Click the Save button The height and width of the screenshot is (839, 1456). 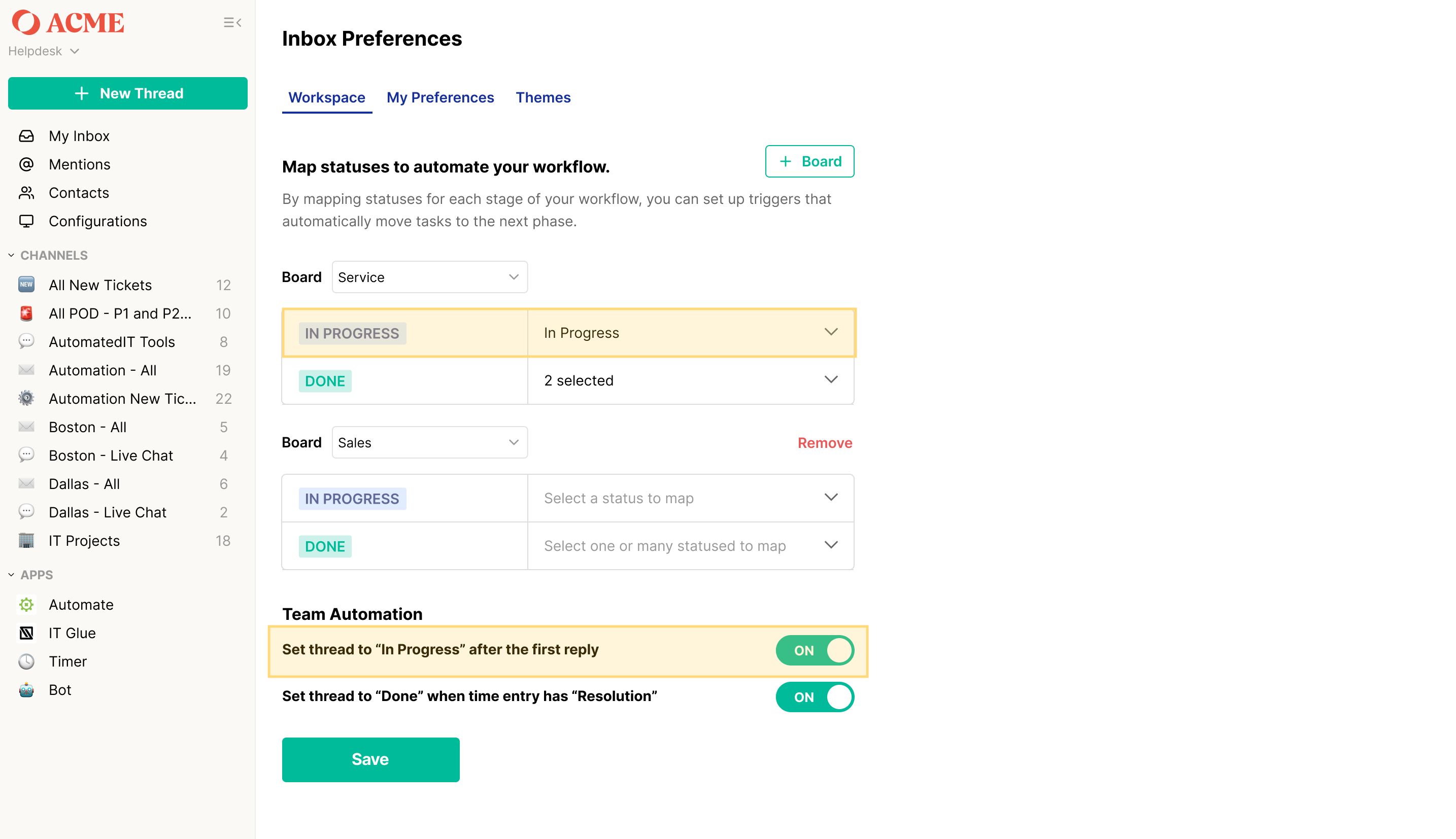pos(370,759)
